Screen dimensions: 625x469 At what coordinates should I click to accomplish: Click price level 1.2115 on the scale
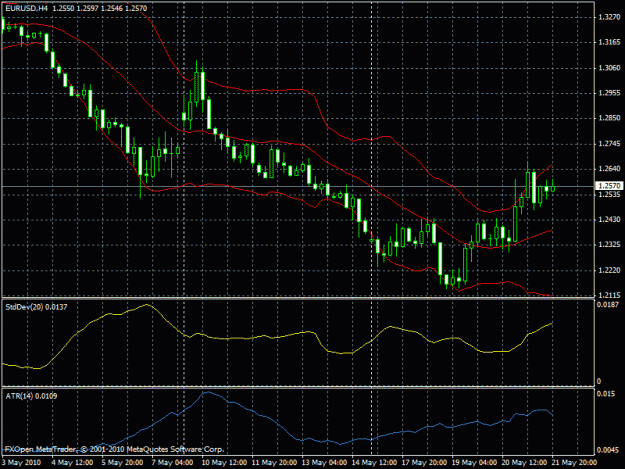[609, 295]
